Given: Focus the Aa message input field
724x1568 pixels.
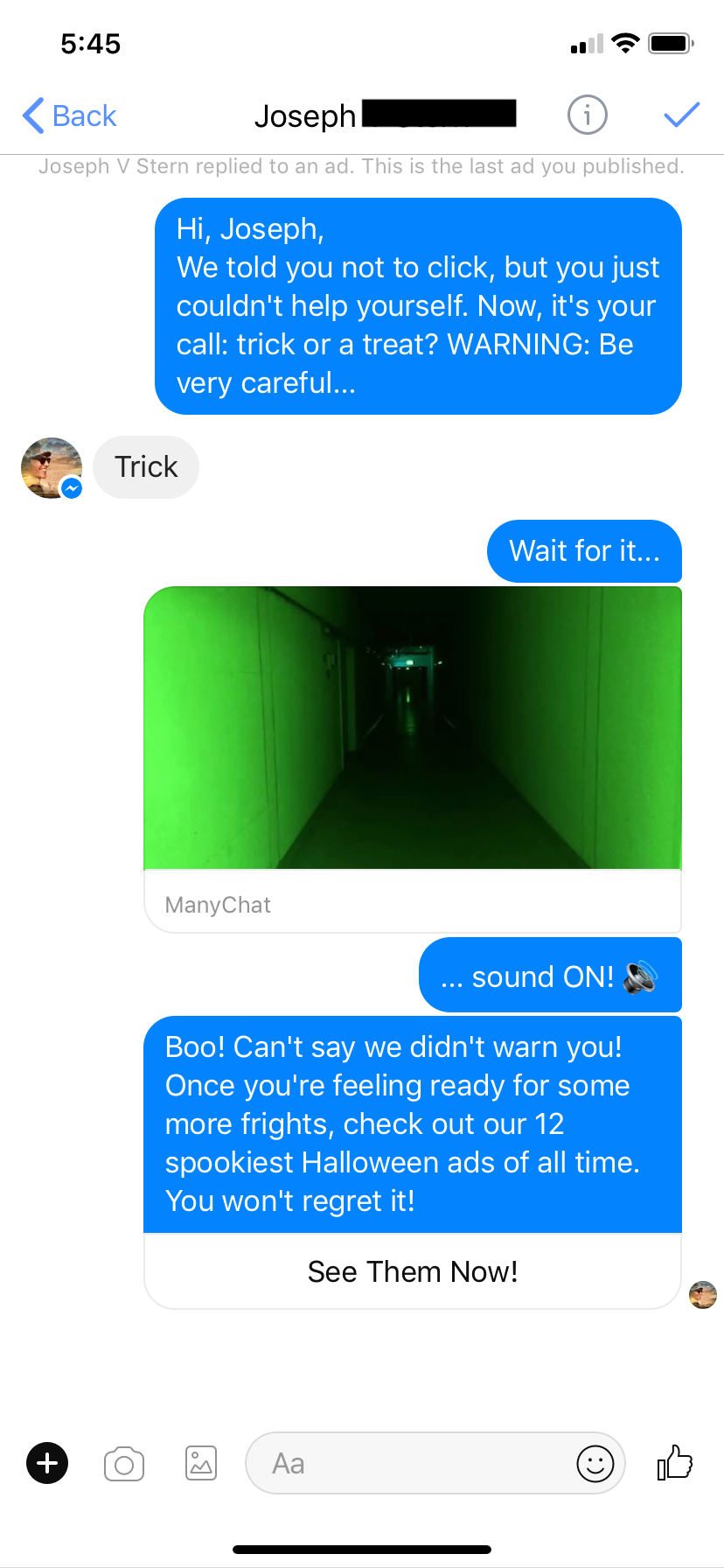Looking at the screenshot, I should [435, 1463].
